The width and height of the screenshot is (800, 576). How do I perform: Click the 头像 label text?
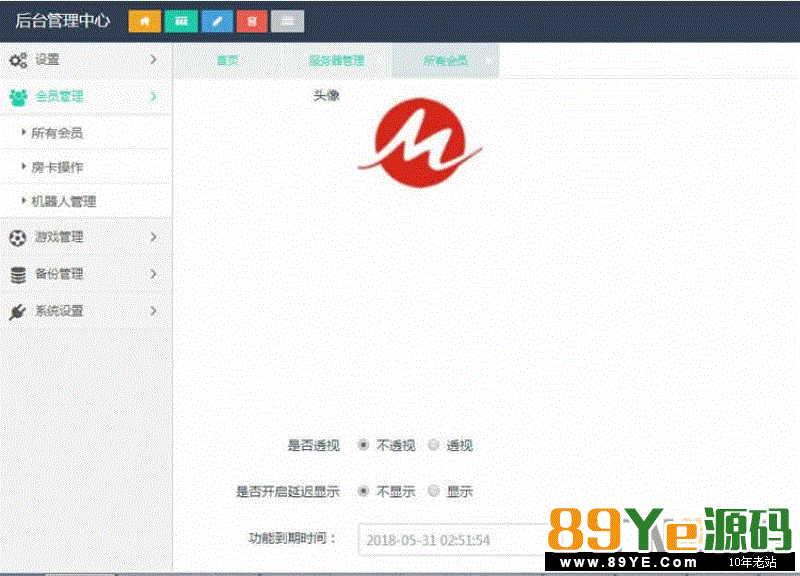pos(327,95)
